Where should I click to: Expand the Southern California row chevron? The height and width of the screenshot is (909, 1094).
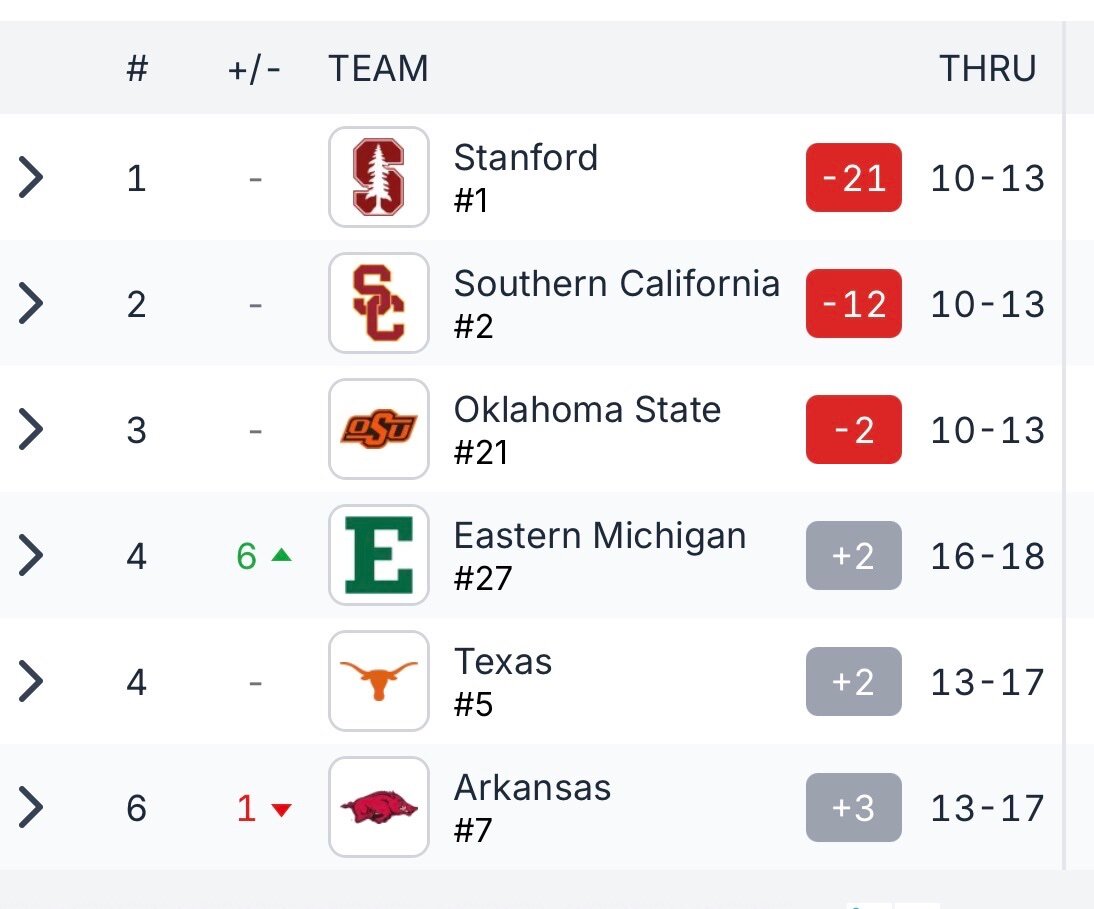click(x=31, y=303)
